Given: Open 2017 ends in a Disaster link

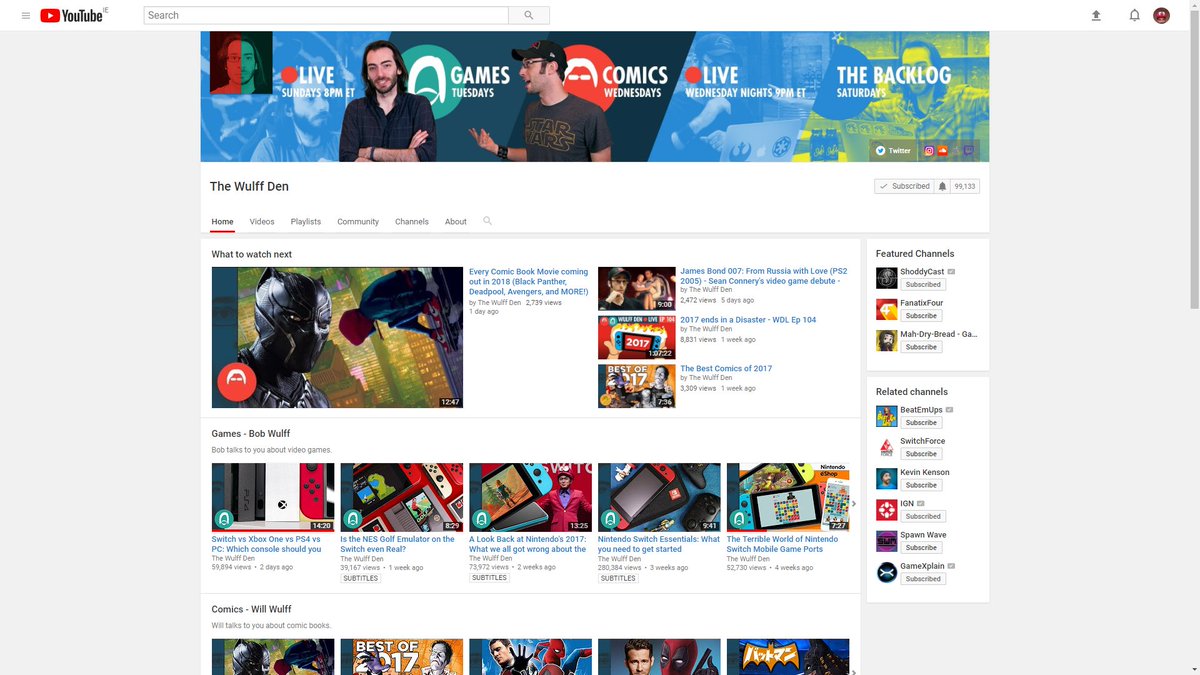Looking at the screenshot, I should pyautogui.click(x=748, y=320).
